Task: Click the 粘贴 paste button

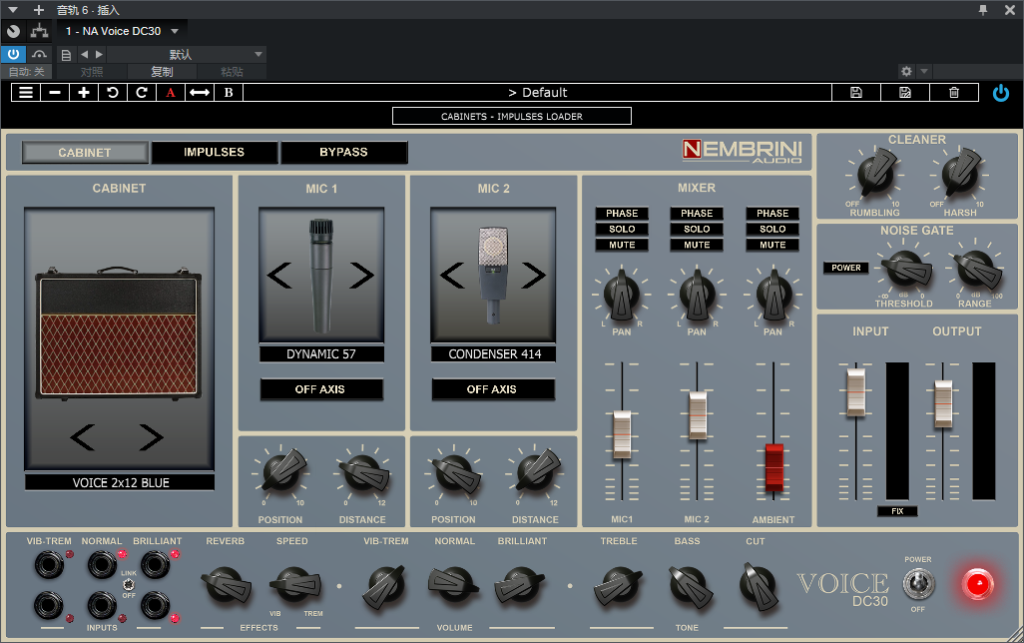Action: click(232, 72)
